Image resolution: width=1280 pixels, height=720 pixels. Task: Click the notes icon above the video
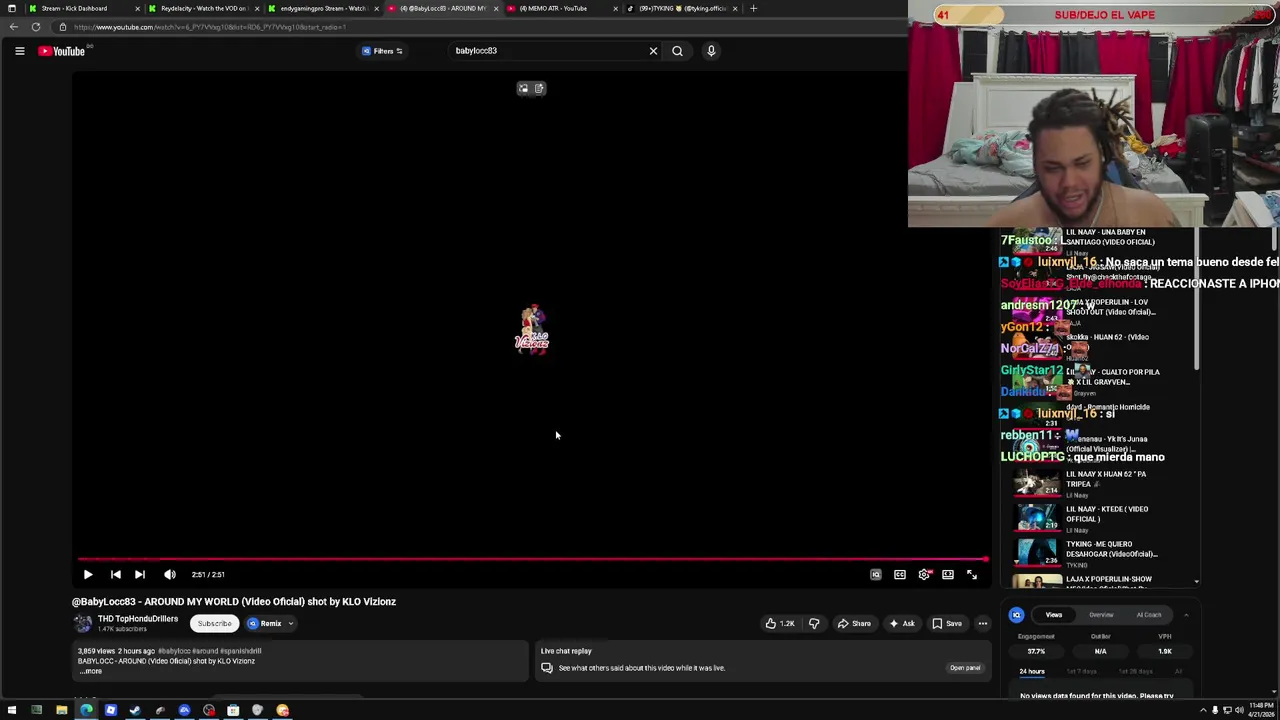point(539,88)
